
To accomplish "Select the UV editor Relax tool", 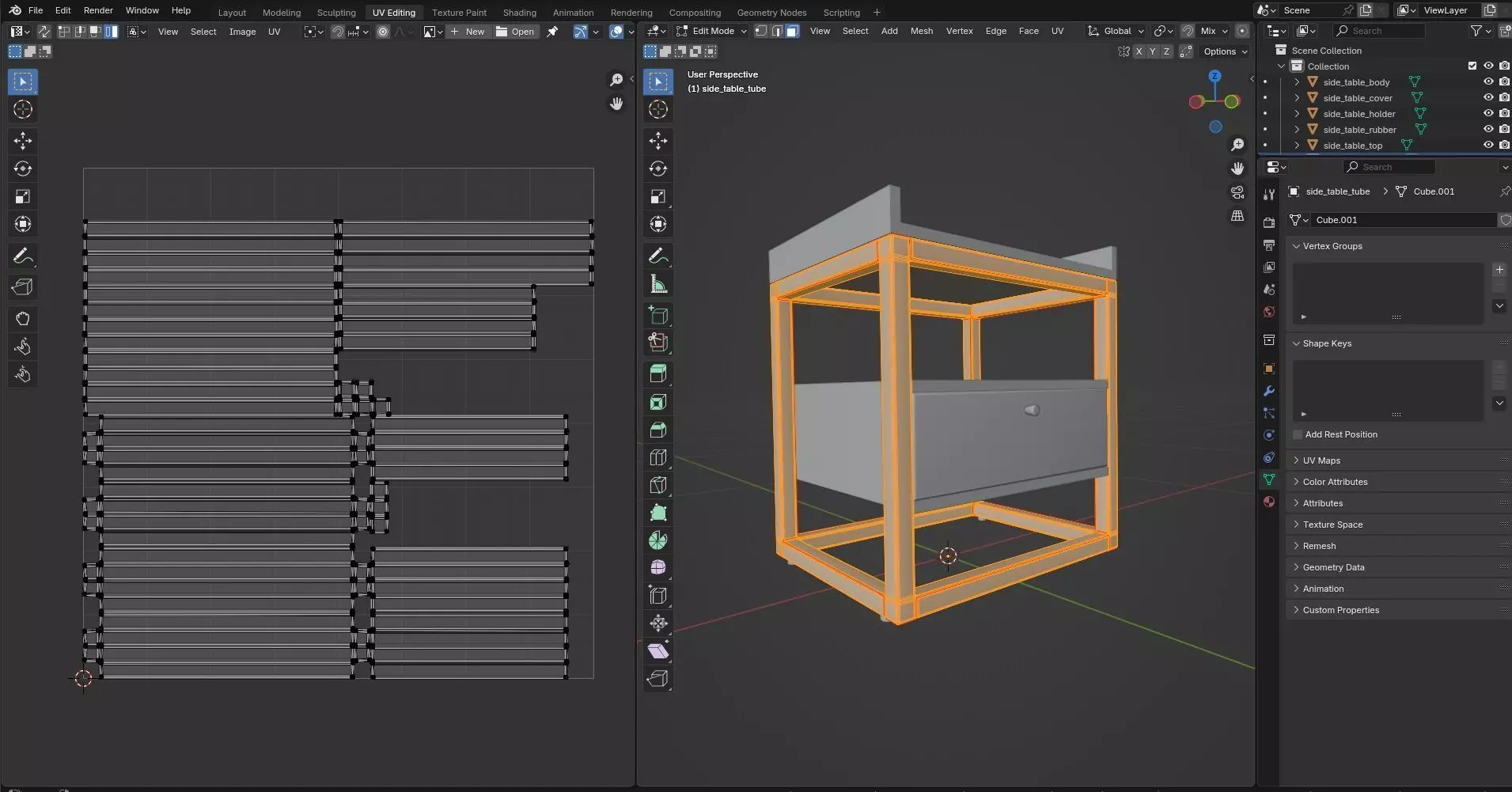I will coord(23,347).
